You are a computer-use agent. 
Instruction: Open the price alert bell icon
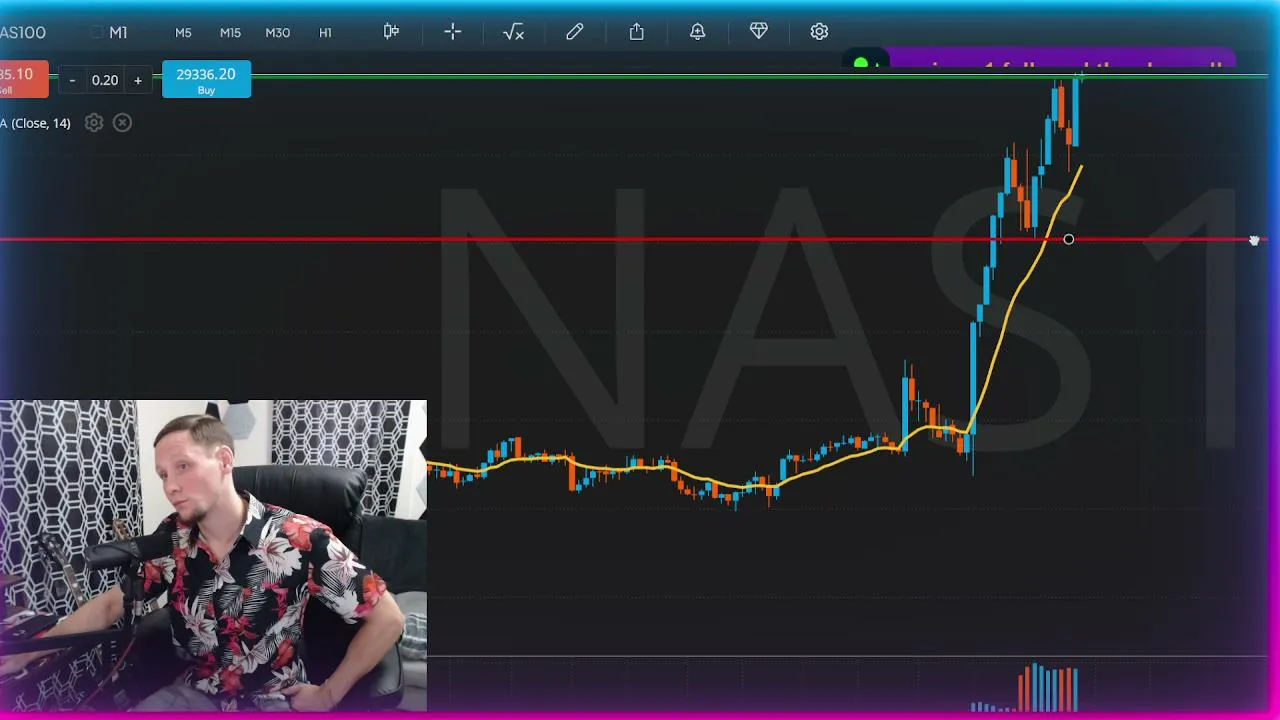[698, 32]
